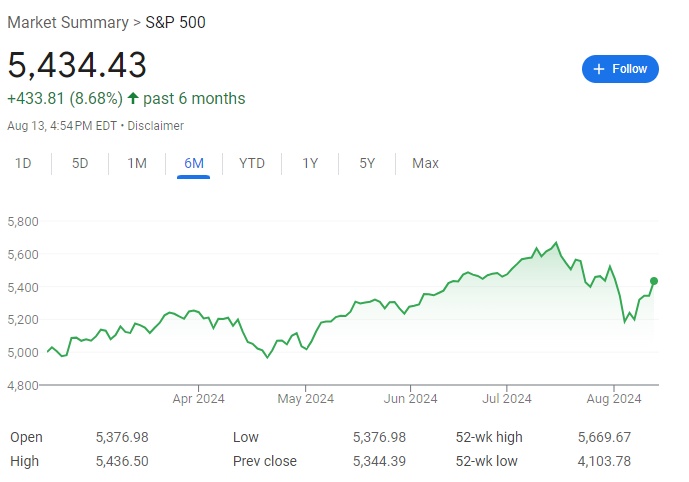Select the 1D time range tab
Viewport: 689px width, 482px height.
pos(23,163)
